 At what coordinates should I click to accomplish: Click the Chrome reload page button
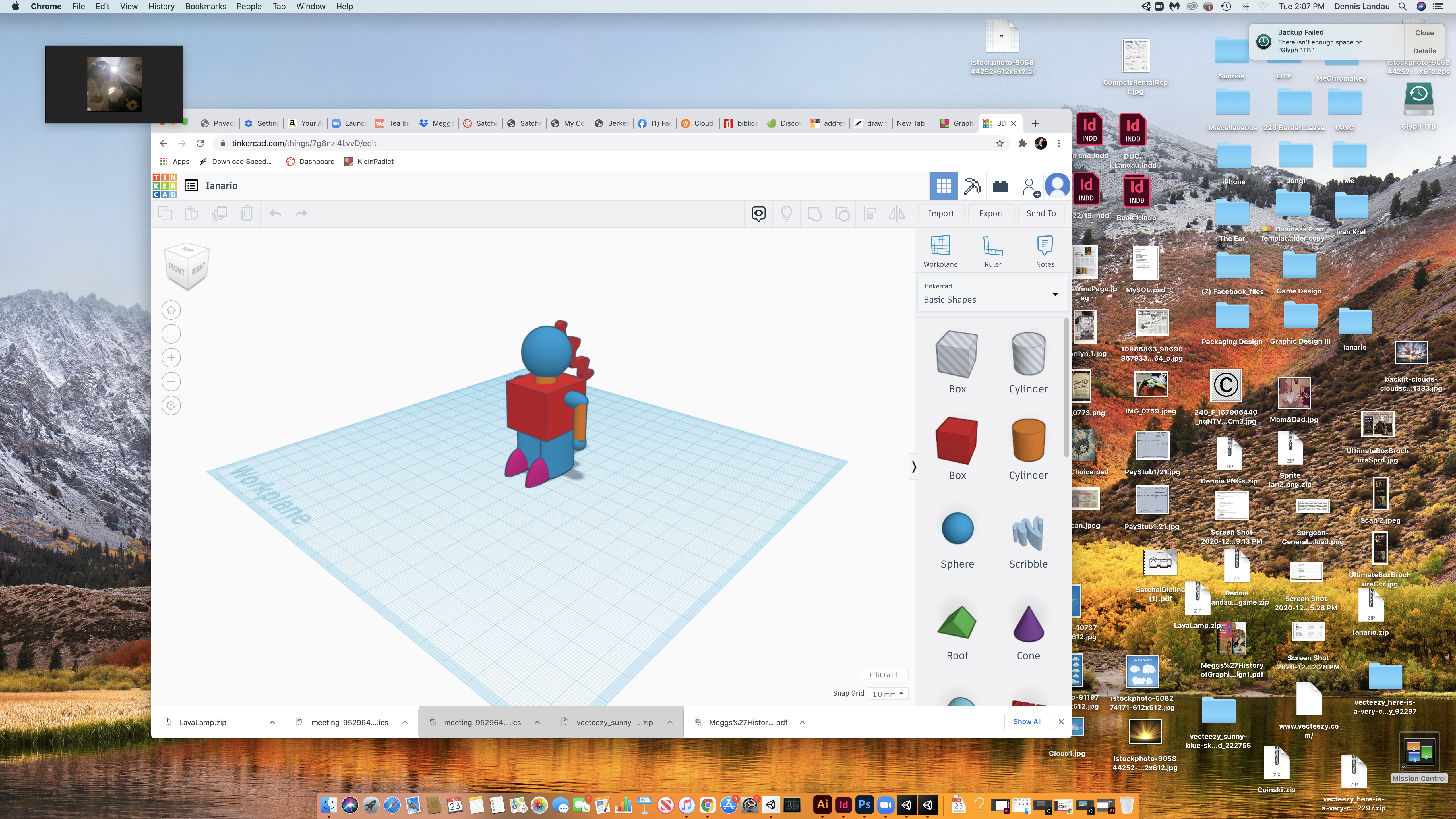[200, 144]
